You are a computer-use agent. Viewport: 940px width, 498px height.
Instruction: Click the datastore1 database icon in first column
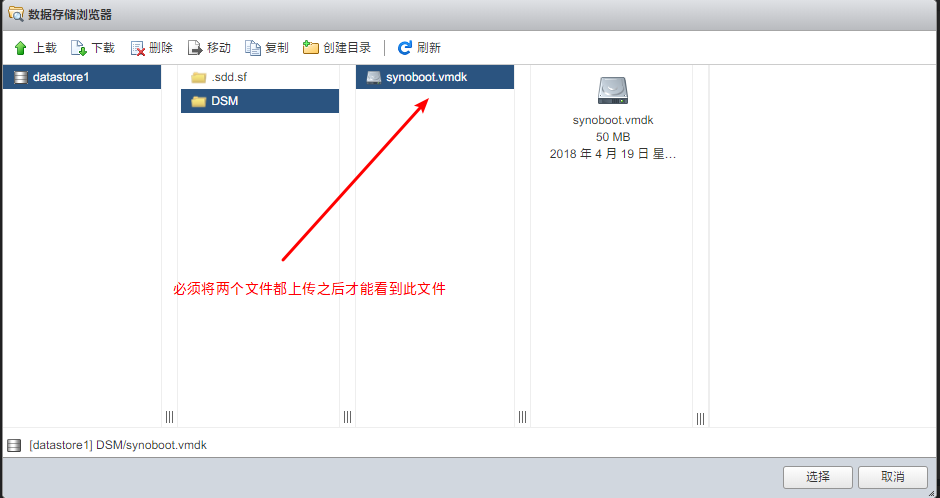click(21, 77)
